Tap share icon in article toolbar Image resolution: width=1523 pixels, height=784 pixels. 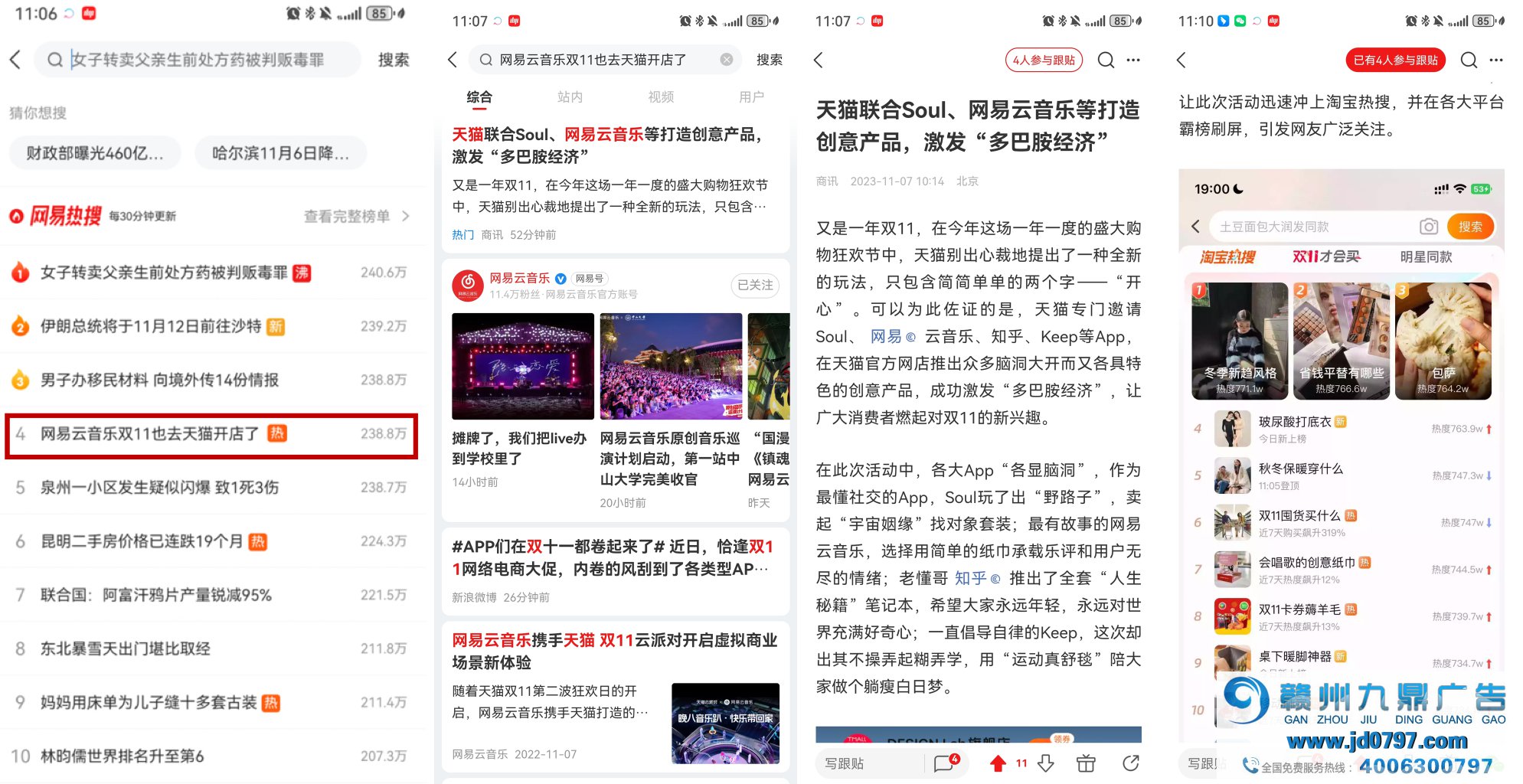(x=1131, y=763)
